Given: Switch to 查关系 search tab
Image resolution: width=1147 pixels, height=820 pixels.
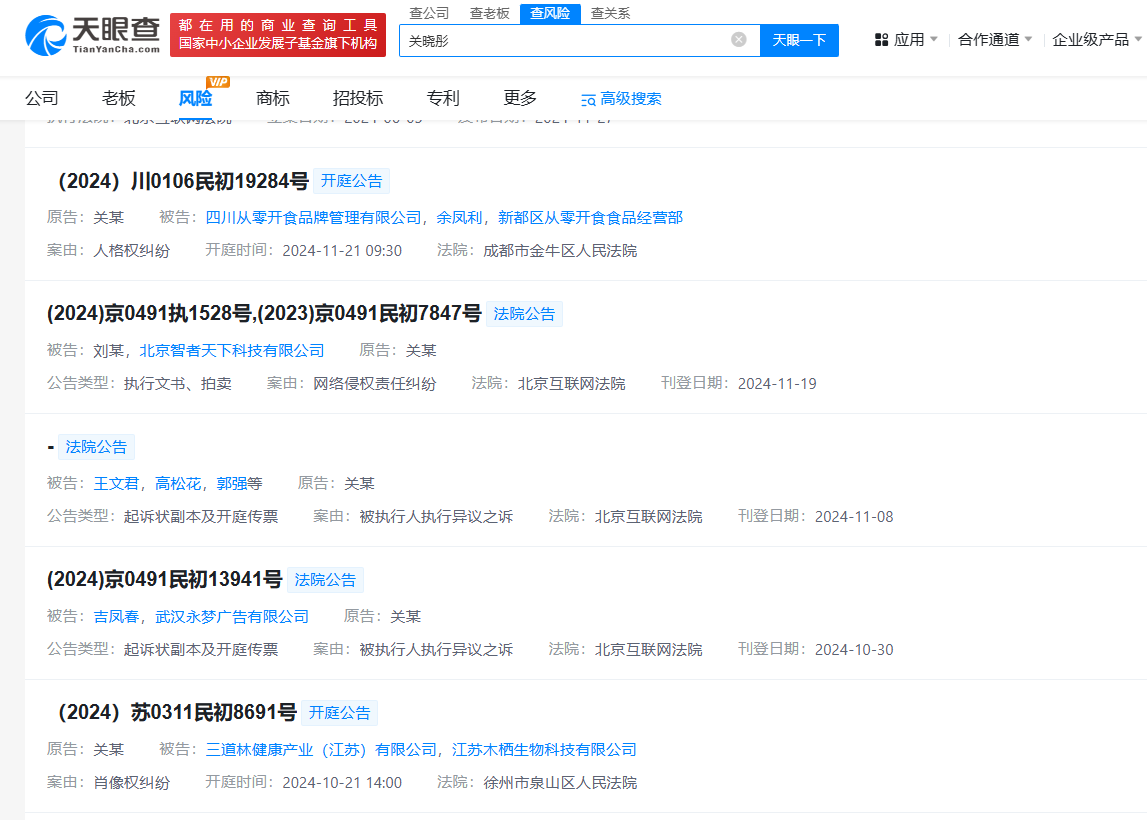Looking at the screenshot, I should [610, 13].
